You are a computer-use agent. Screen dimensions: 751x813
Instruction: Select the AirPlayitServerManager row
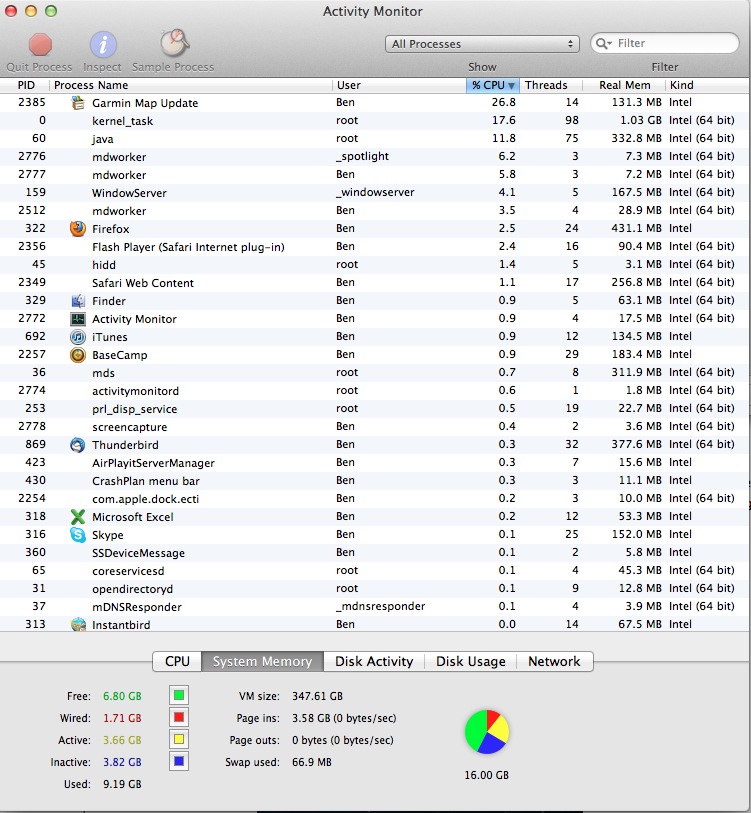375,462
